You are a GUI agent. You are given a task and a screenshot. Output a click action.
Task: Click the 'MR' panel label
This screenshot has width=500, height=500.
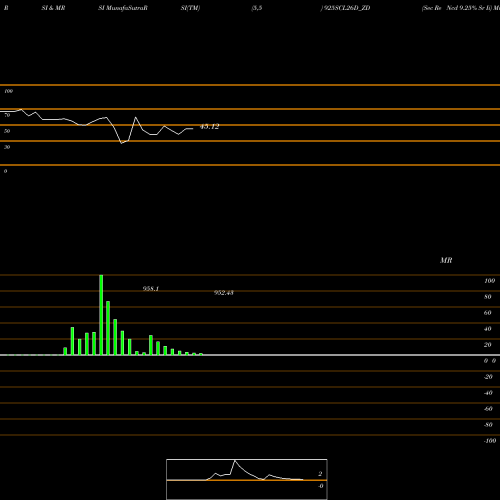pyautogui.click(x=446, y=260)
